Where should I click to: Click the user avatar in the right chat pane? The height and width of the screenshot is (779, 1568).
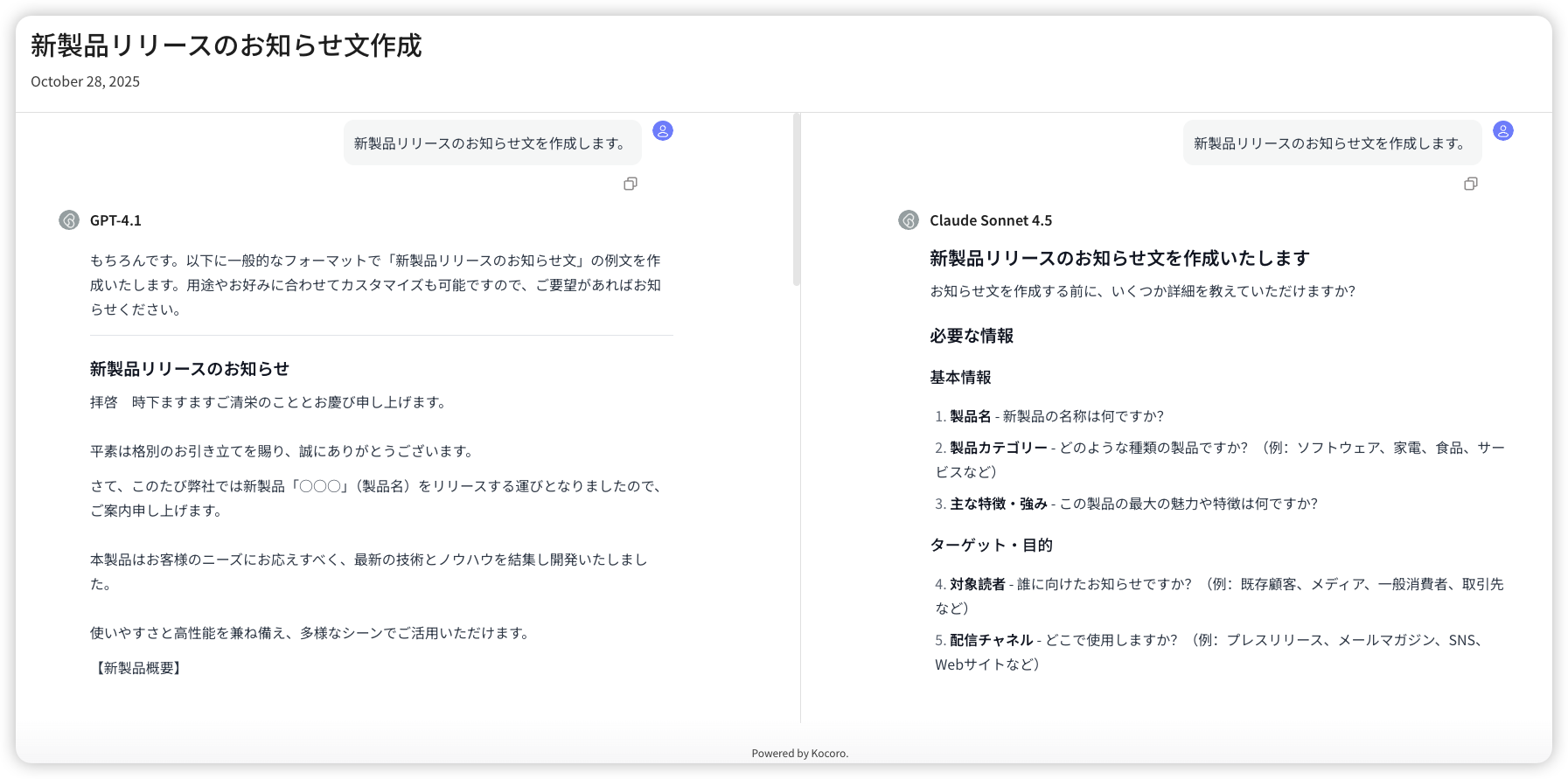coord(1502,131)
